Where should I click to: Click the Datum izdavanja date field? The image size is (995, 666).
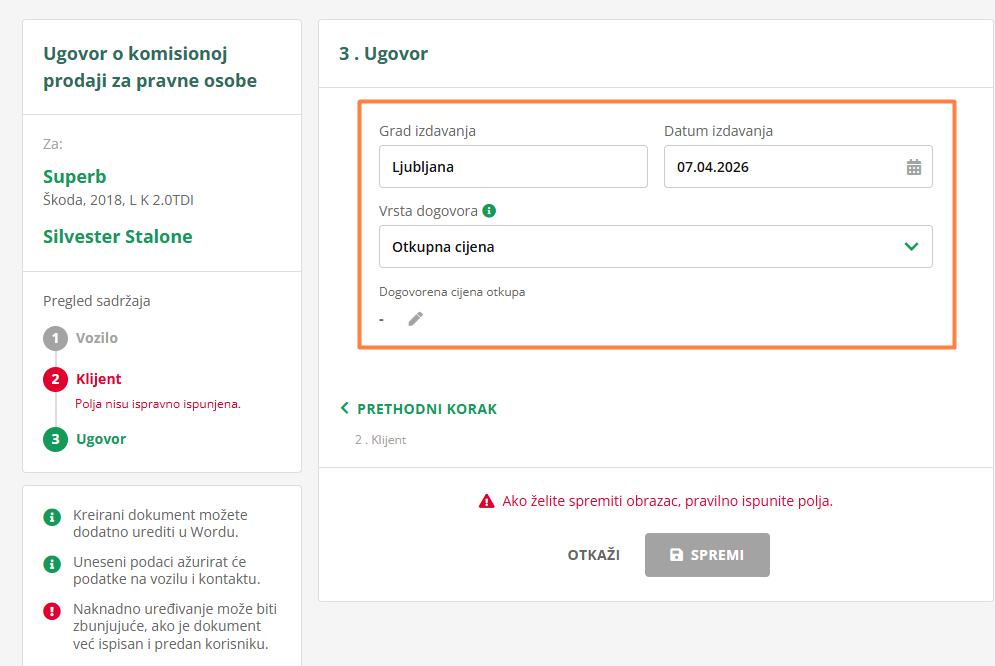(785, 167)
